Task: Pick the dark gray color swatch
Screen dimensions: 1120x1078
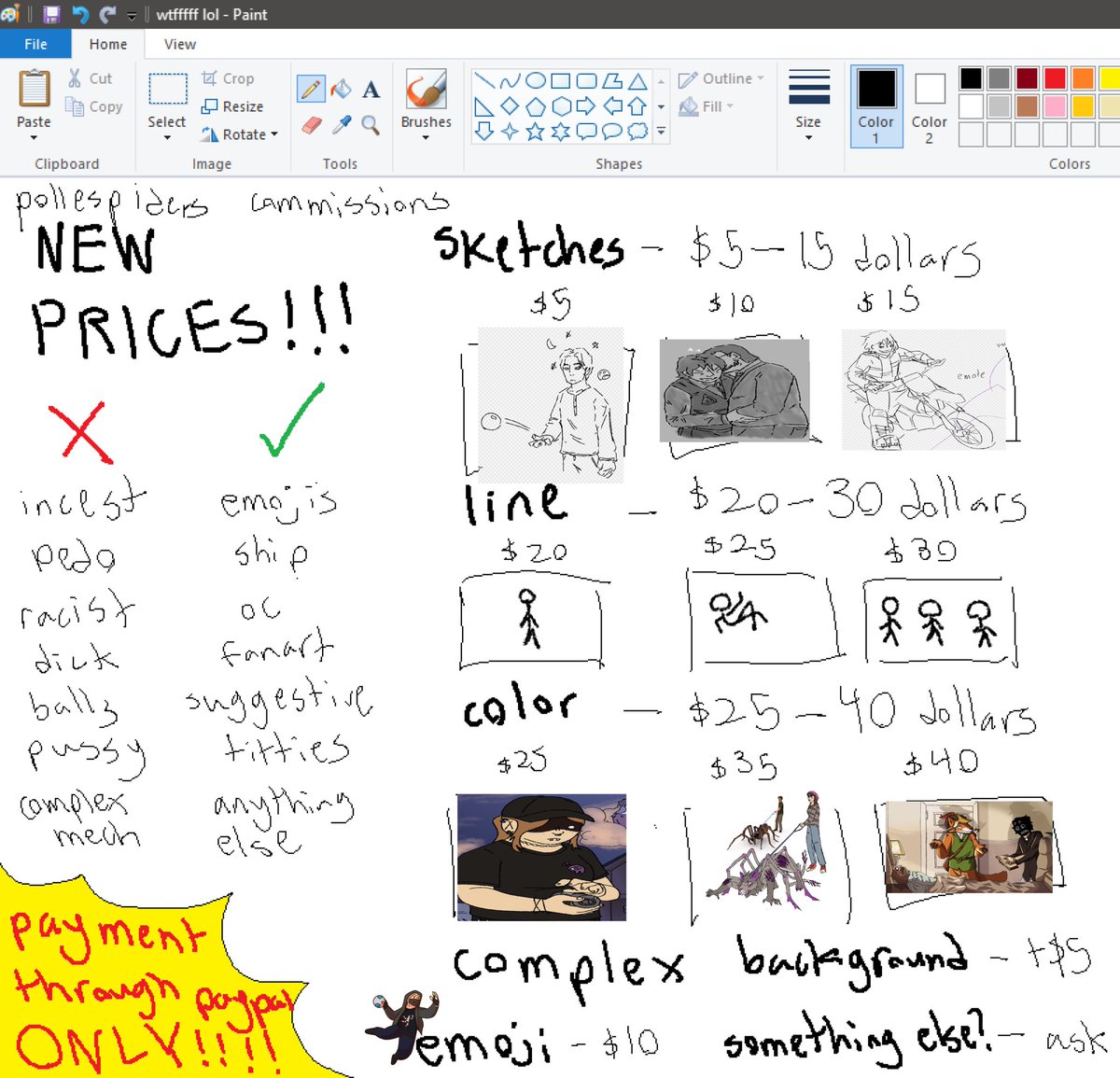Action: pyautogui.click(x=999, y=78)
